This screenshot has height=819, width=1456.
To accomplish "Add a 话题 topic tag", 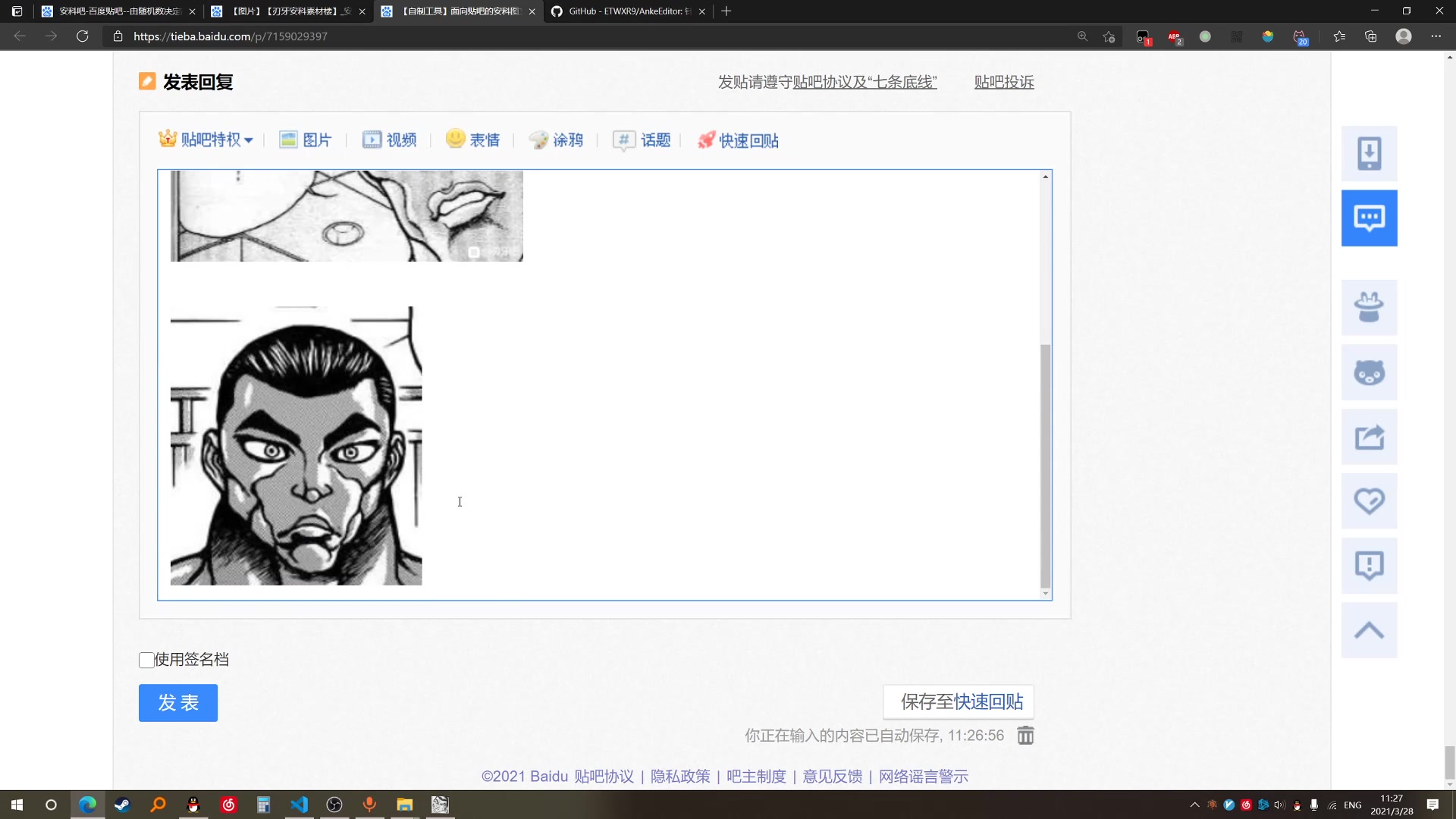I will [642, 140].
